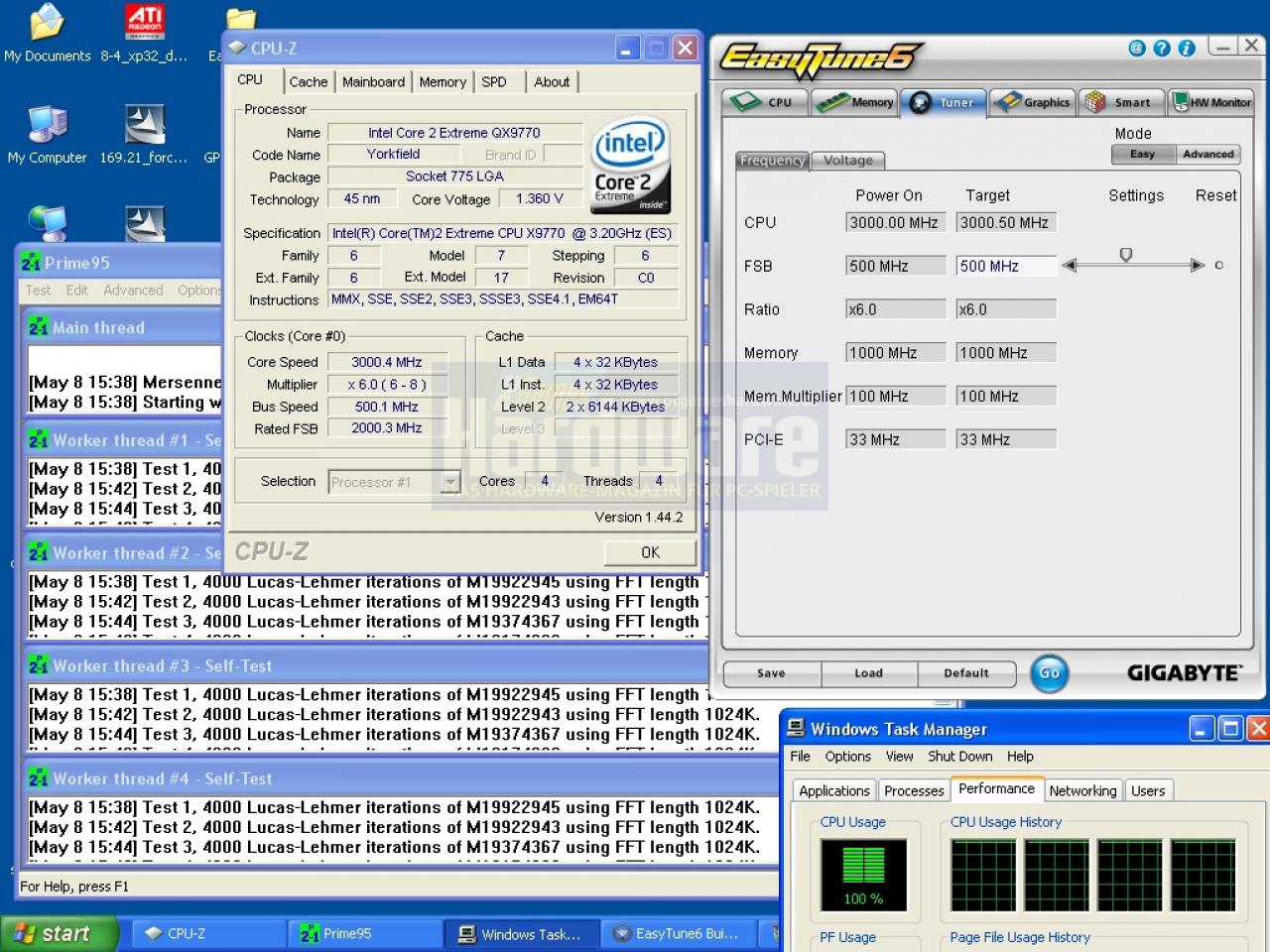This screenshot has height=952, width=1270.
Task: Click the EasyTune6 Default button
Action: (966, 673)
